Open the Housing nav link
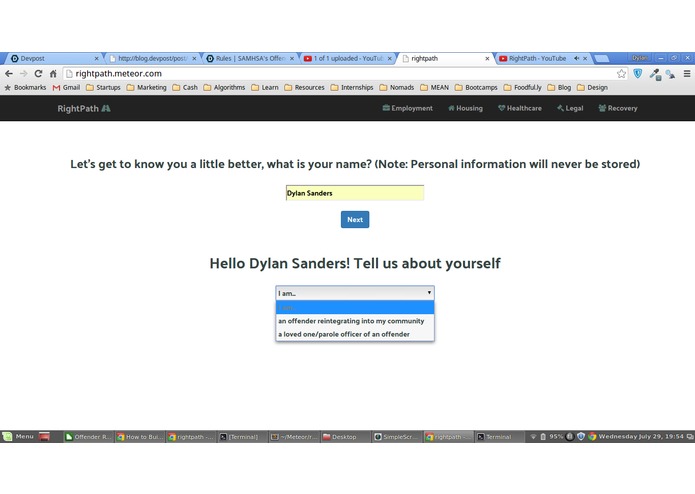695x494 pixels. click(465, 108)
